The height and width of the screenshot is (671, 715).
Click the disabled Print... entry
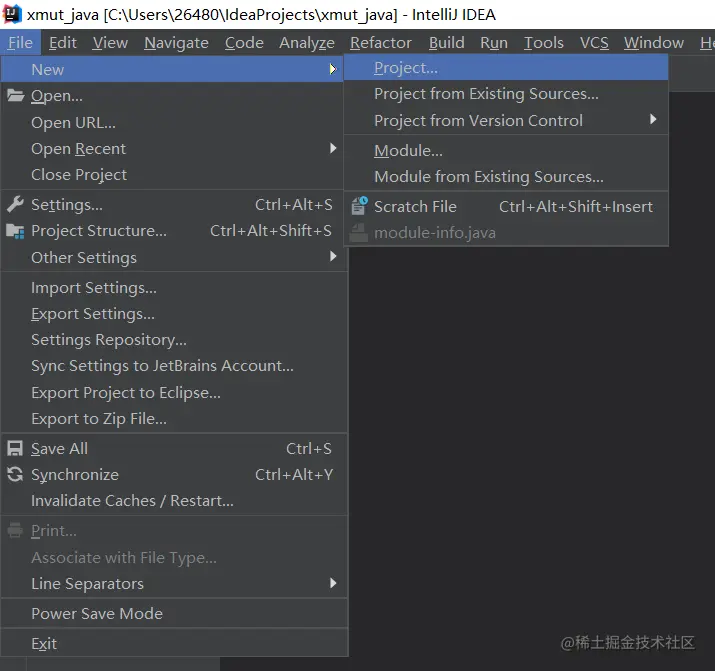pos(174,531)
